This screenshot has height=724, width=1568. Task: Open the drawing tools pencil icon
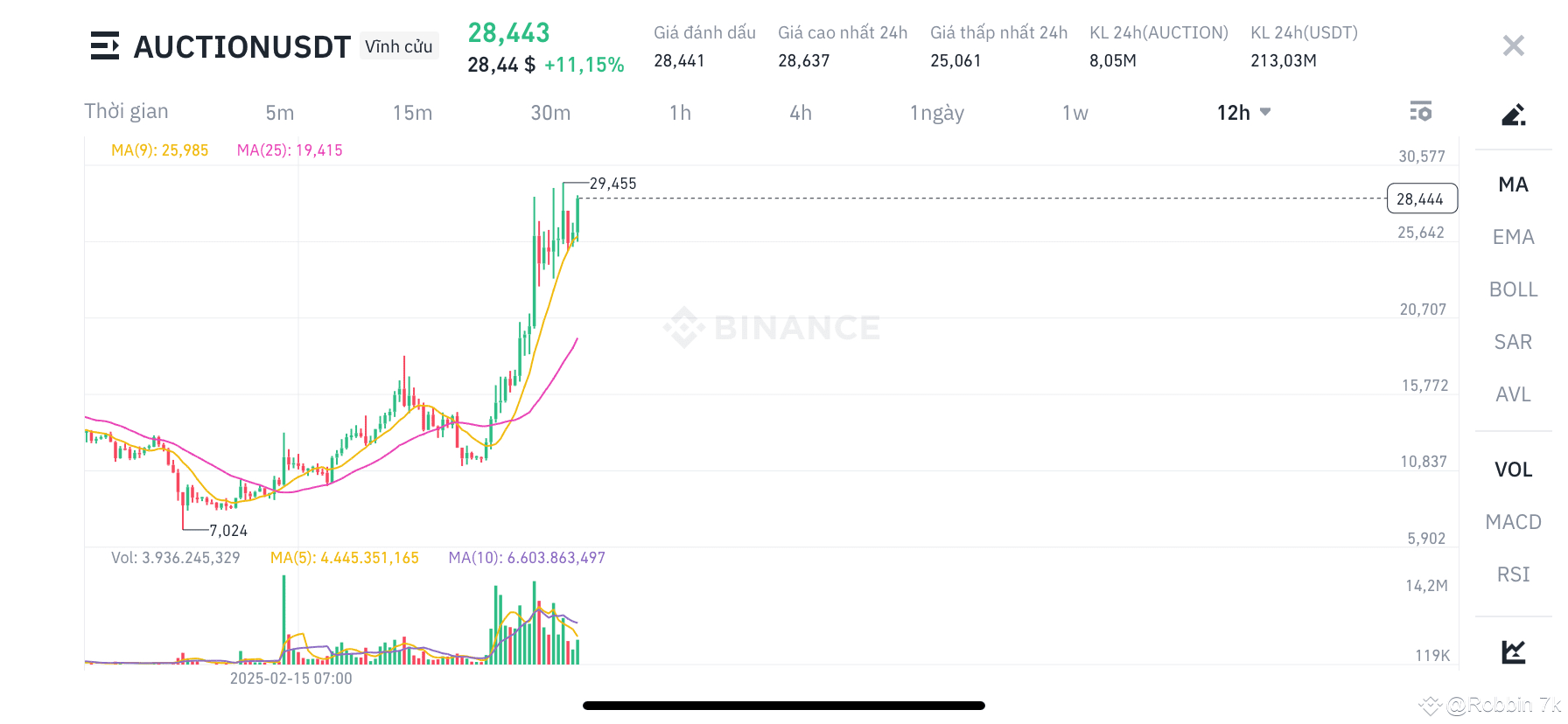point(1513,115)
